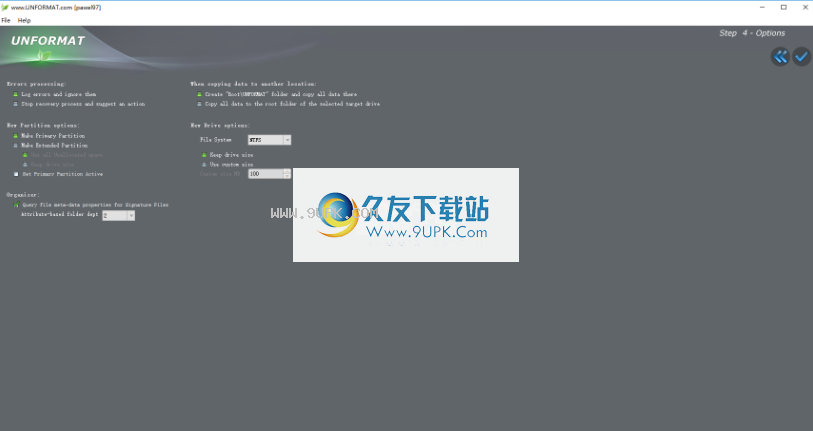Click the Custom size value field
Image resolution: width=813 pixels, height=431 pixels.
[265, 174]
